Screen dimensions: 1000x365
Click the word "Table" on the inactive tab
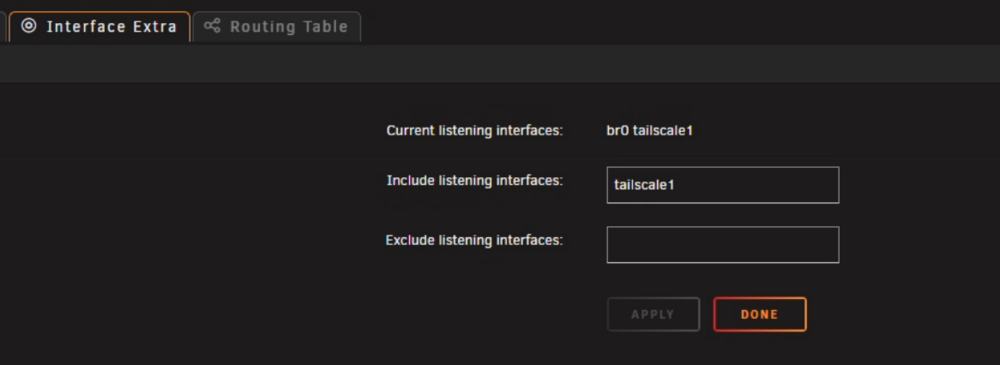click(326, 27)
